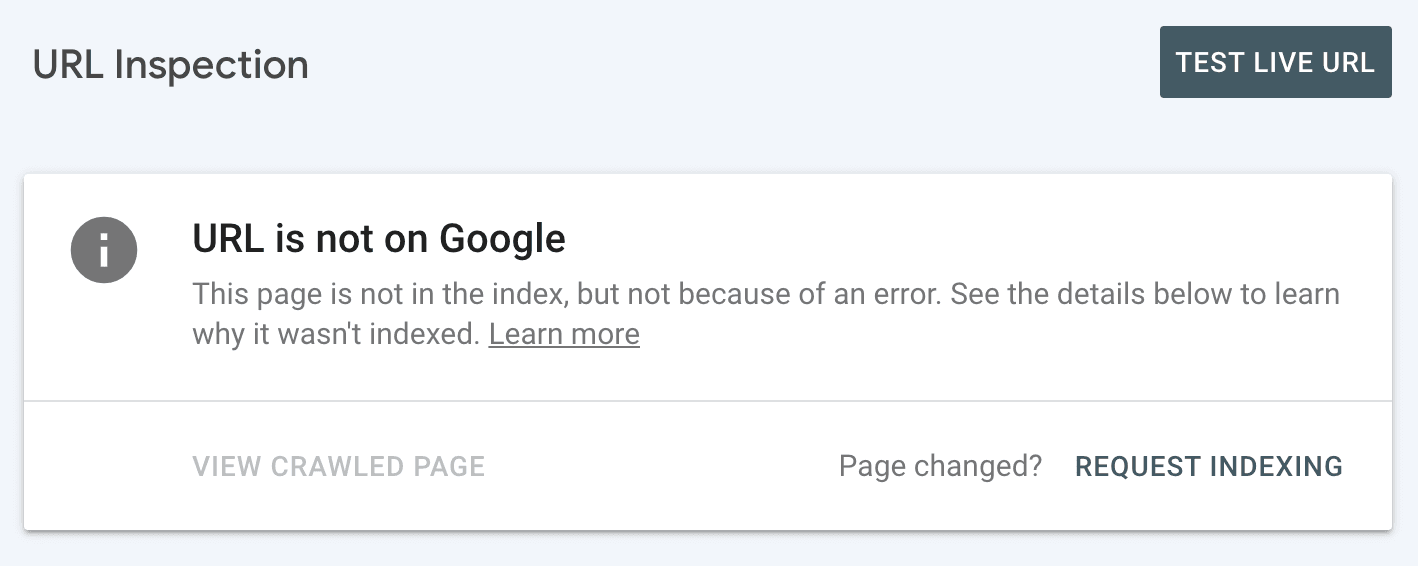Click the word 'REQUEST' in the indexing action
Screen dimensions: 1418x566
click(x=1138, y=466)
